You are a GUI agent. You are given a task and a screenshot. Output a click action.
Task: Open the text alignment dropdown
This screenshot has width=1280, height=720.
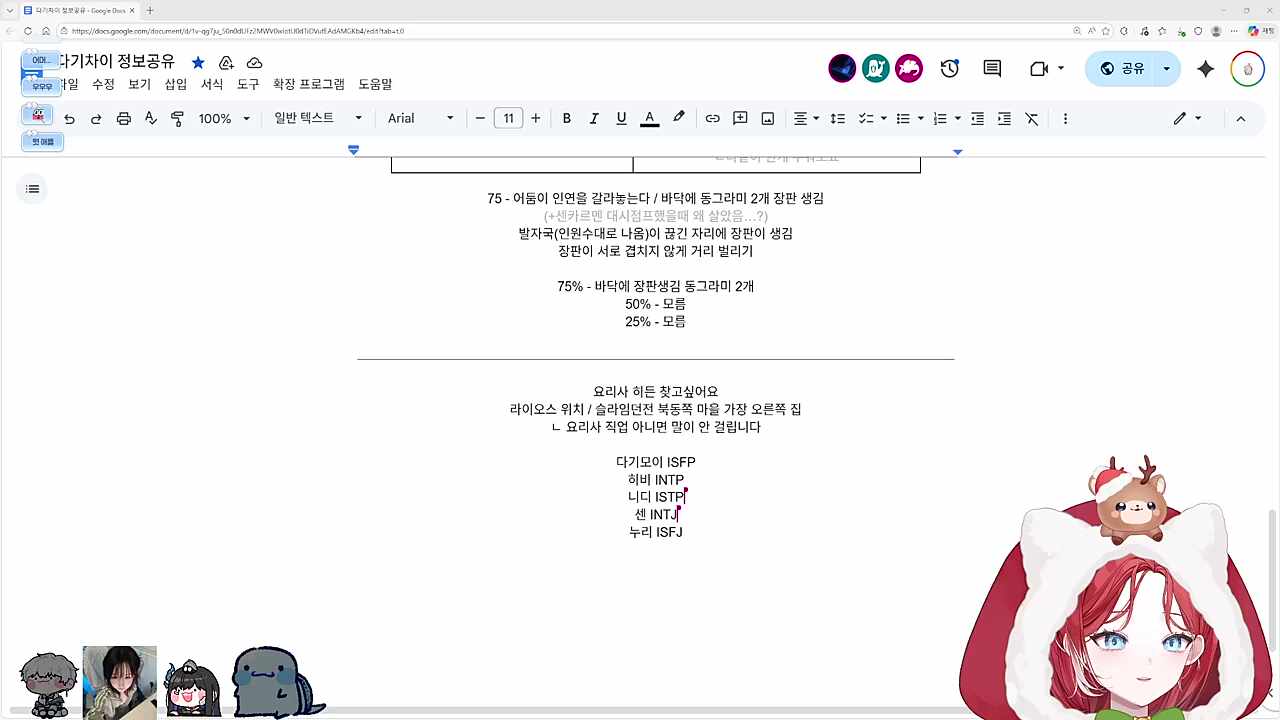[805, 118]
